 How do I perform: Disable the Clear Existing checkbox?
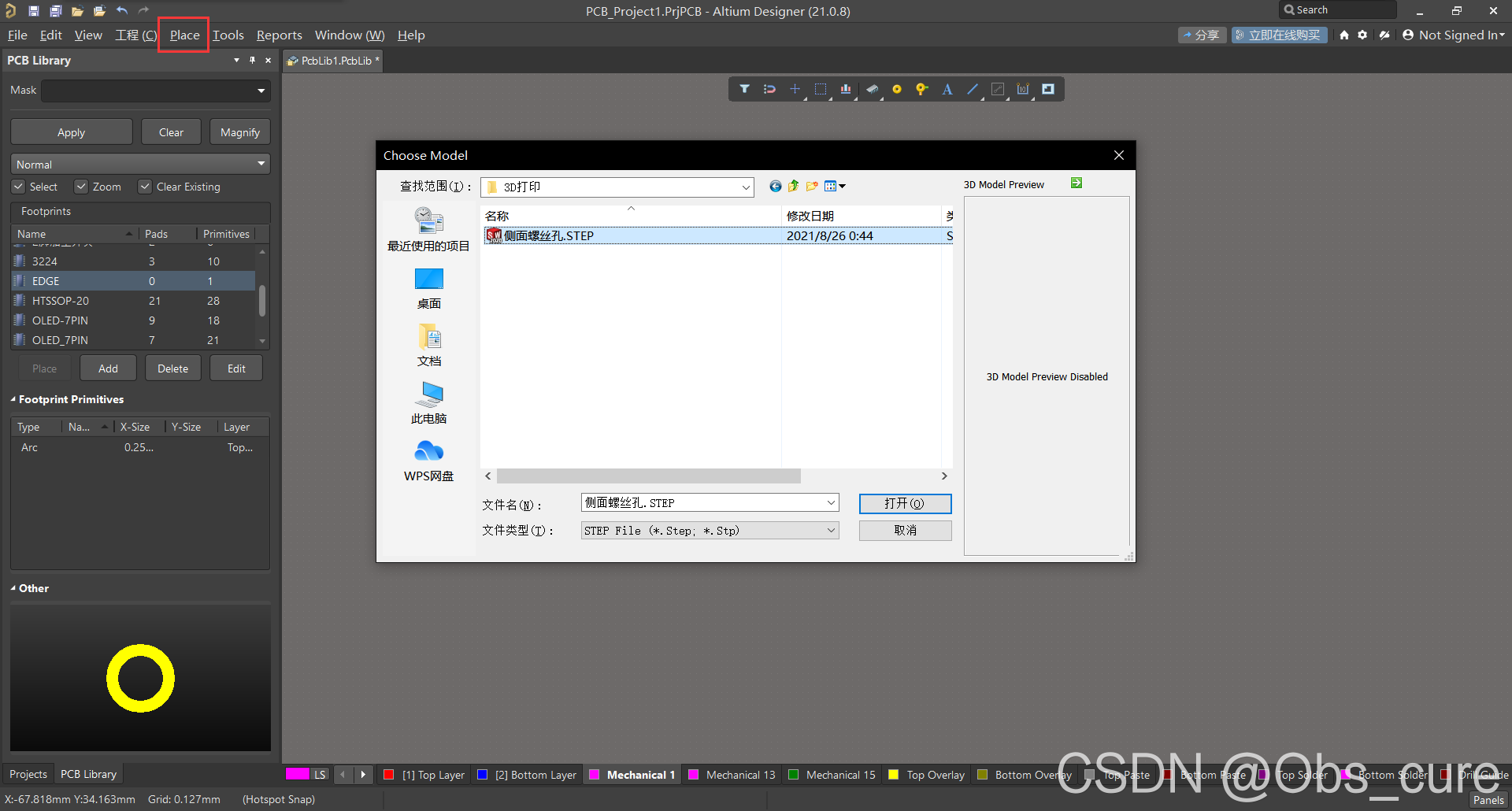(x=145, y=187)
